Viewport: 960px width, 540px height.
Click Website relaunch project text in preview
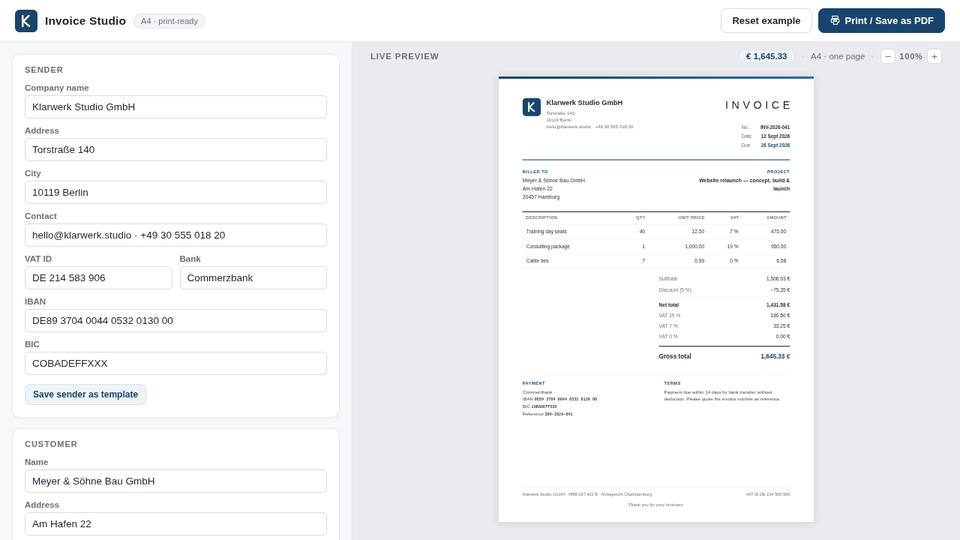coord(744,184)
